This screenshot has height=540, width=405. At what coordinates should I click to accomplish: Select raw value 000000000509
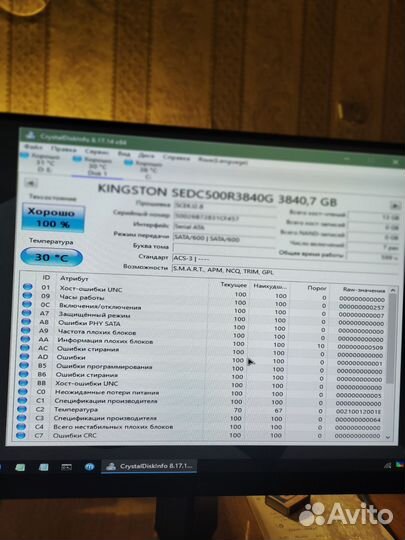pos(360,347)
